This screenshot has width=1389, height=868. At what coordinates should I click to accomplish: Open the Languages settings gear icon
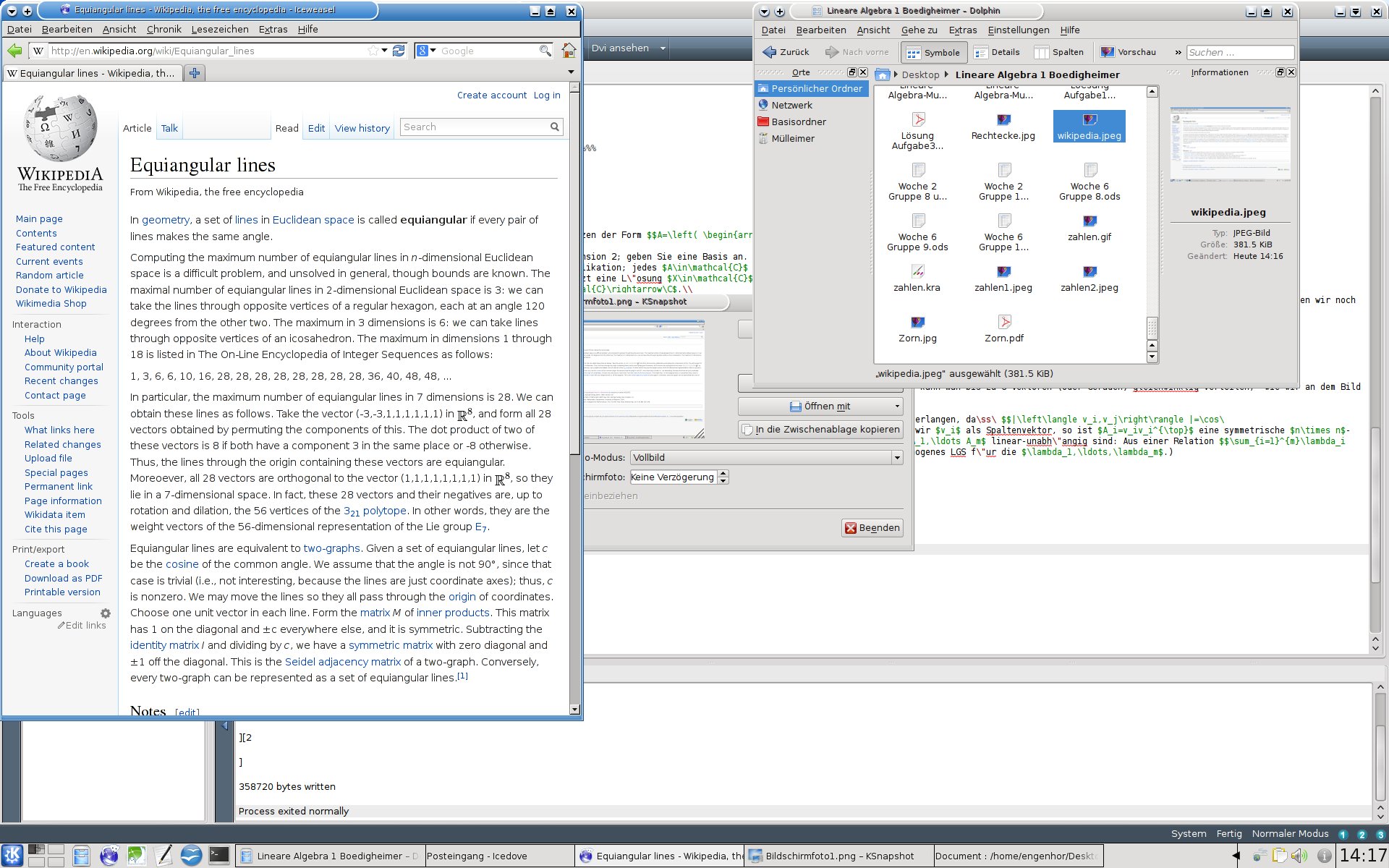tap(106, 613)
